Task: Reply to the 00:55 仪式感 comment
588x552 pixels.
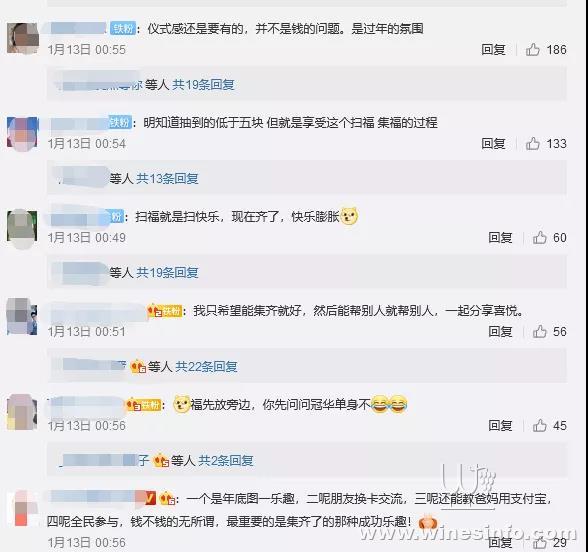Action: point(493,50)
